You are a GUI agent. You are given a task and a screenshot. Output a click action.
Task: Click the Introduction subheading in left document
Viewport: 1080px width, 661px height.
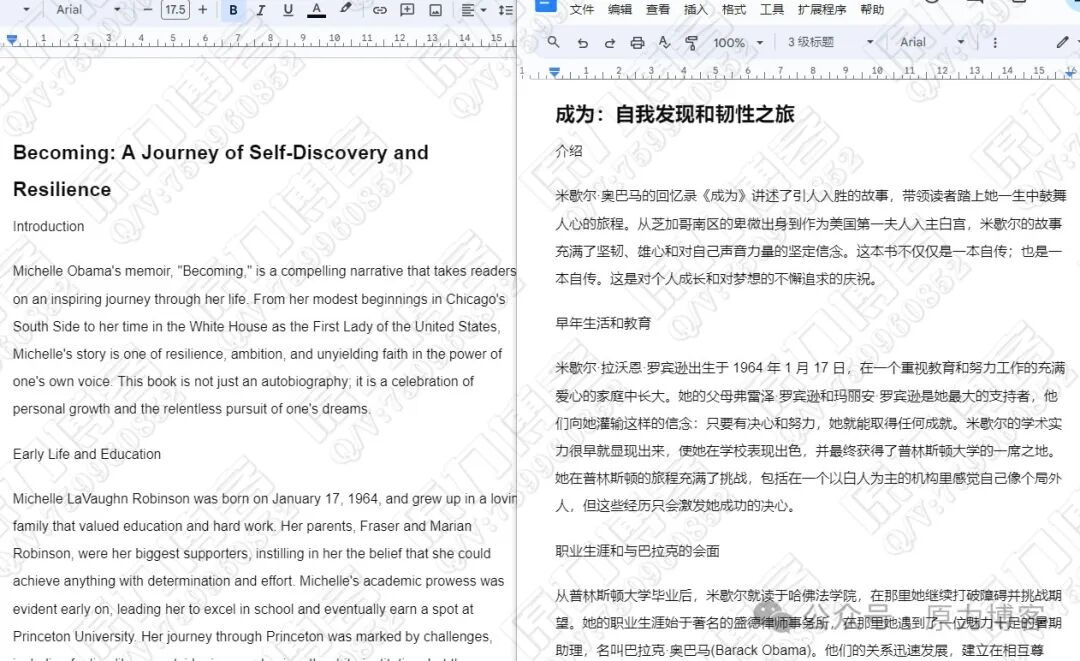(48, 227)
